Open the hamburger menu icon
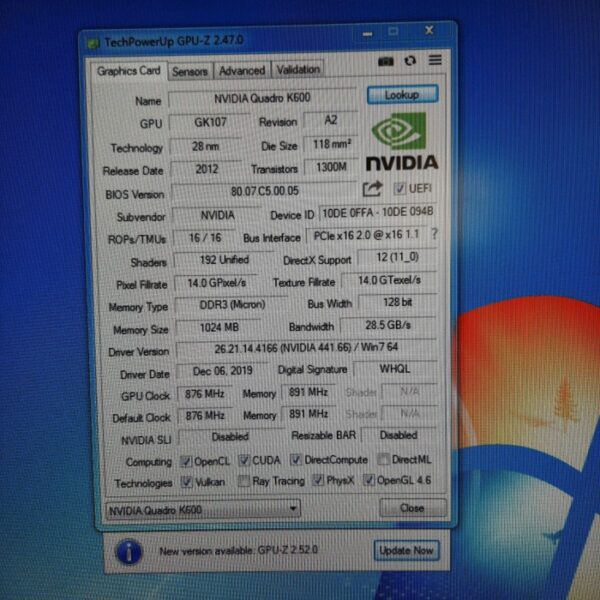600x600 pixels. coord(435,61)
